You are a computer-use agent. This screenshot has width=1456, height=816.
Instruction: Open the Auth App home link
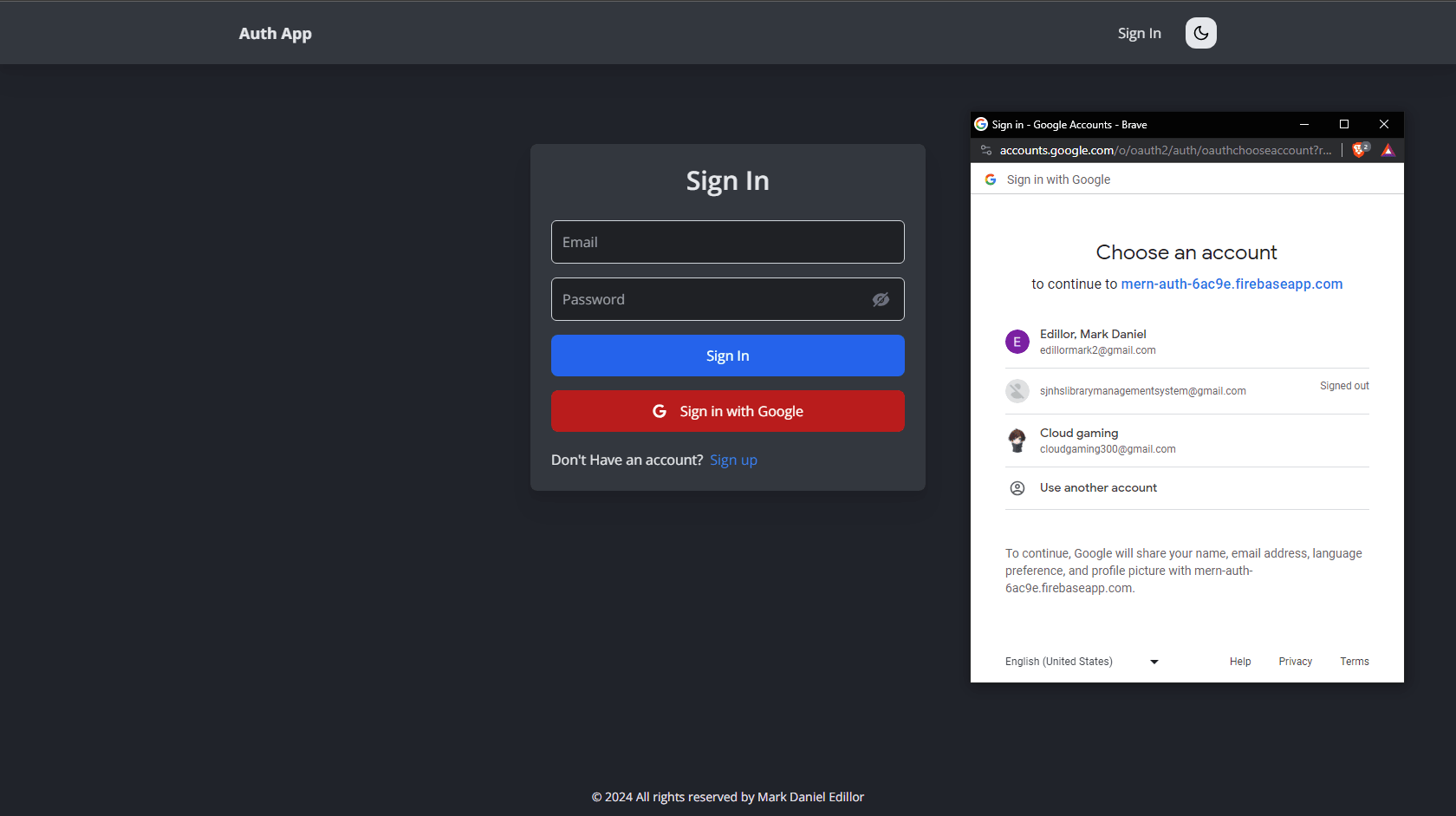tap(275, 33)
